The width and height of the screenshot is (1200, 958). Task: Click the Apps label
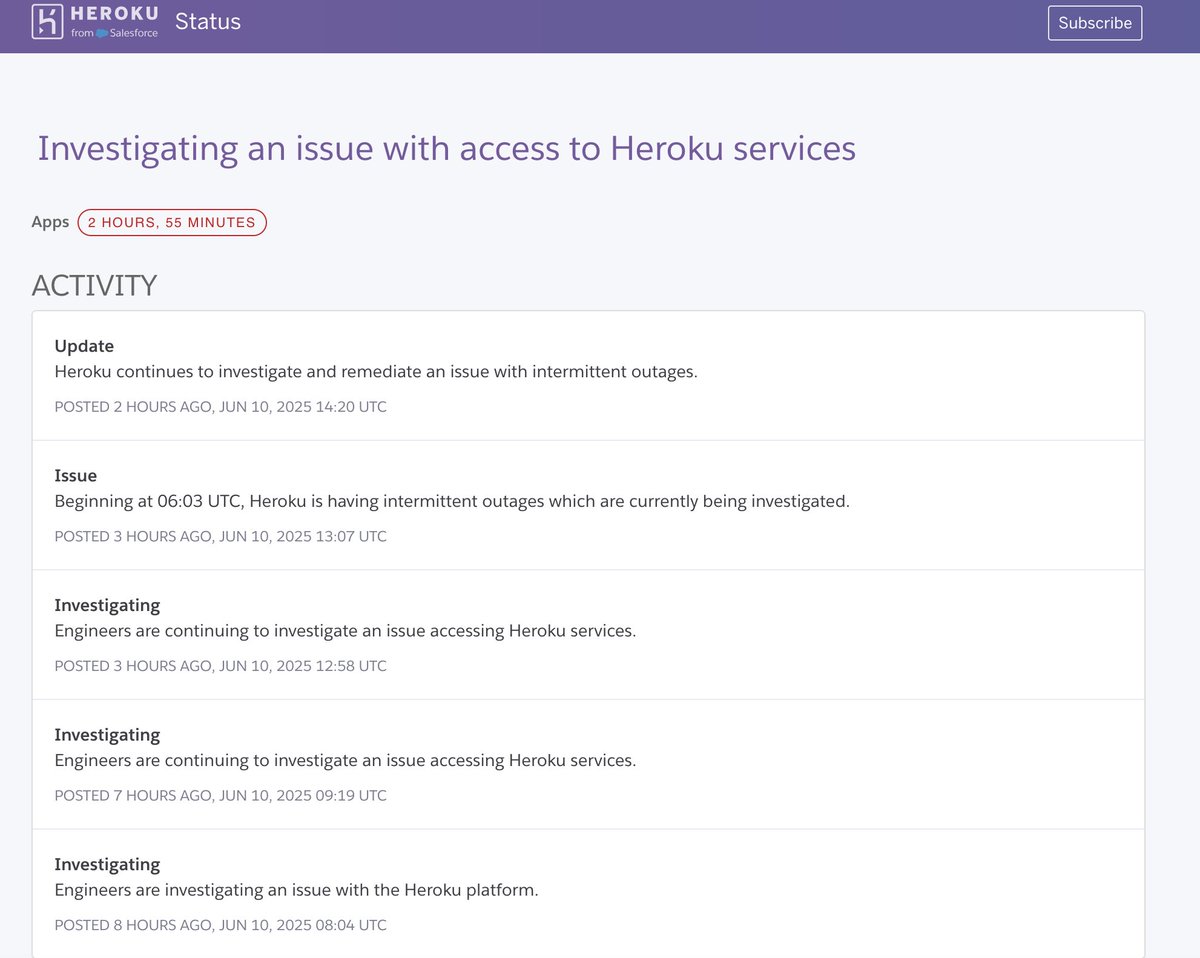(x=50, y=222)
